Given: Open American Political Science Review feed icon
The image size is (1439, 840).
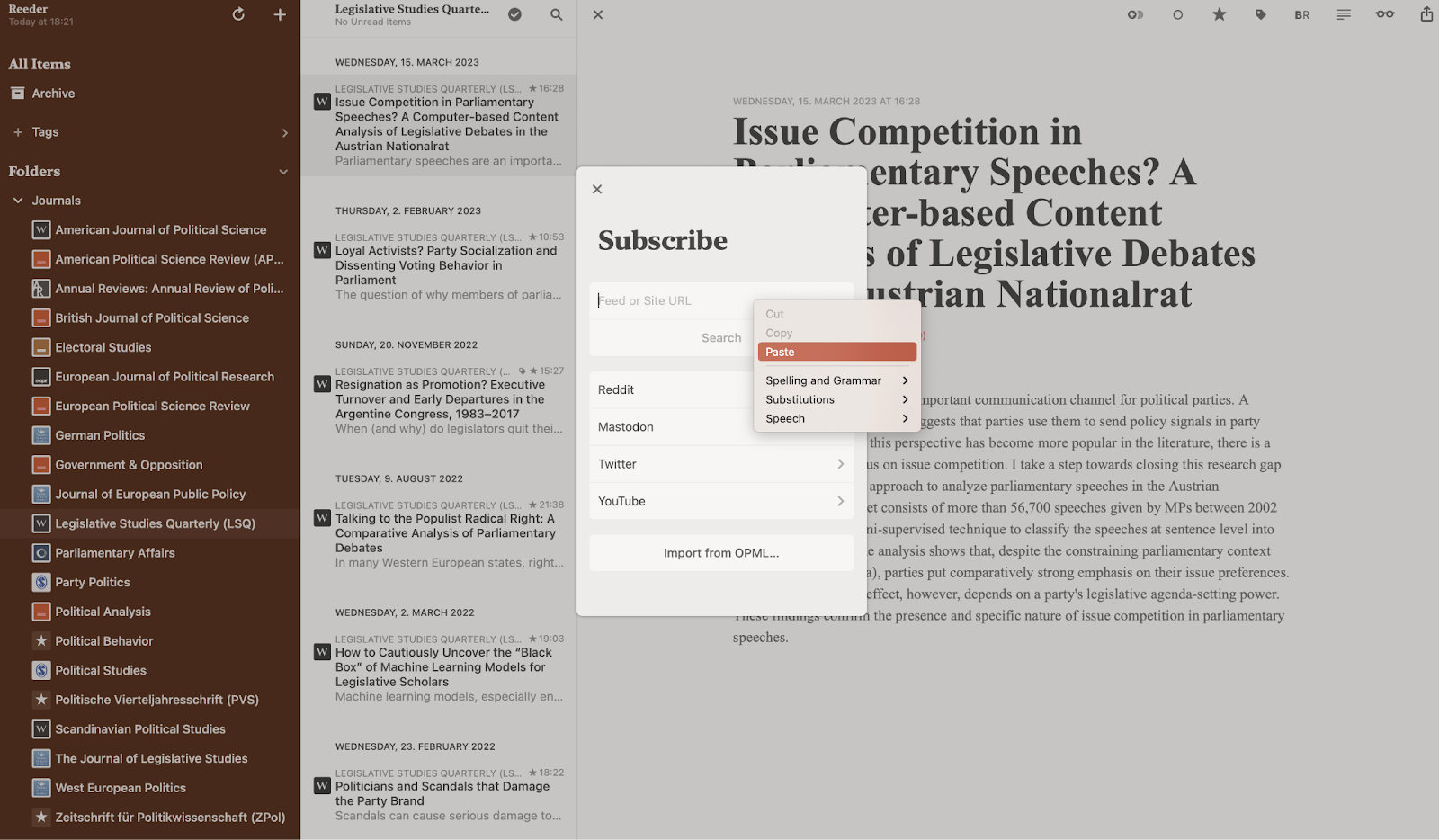Looking at the screenshot, I should tap(41, 259).
